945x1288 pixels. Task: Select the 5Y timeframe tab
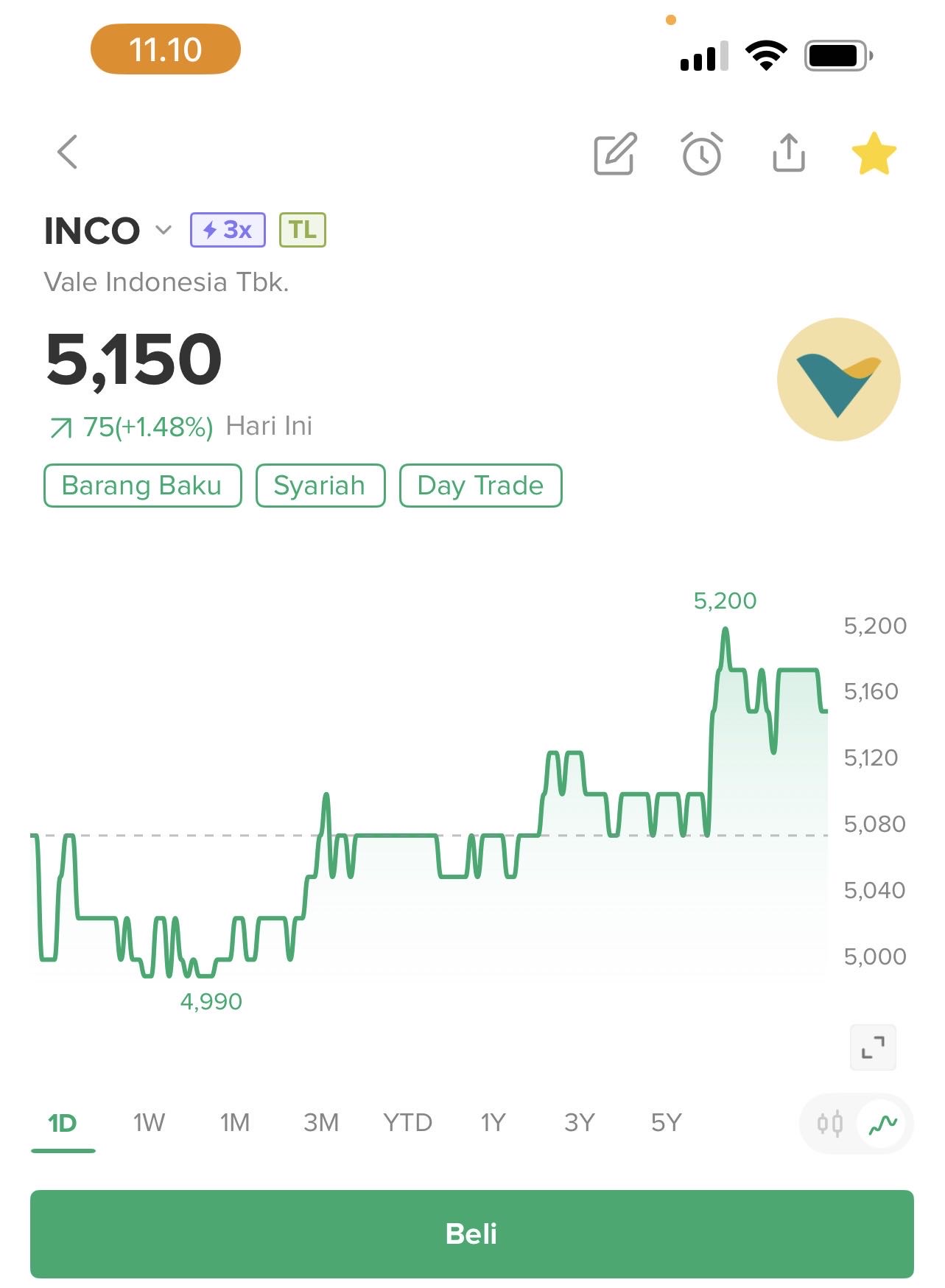(x=666, y=1123)
